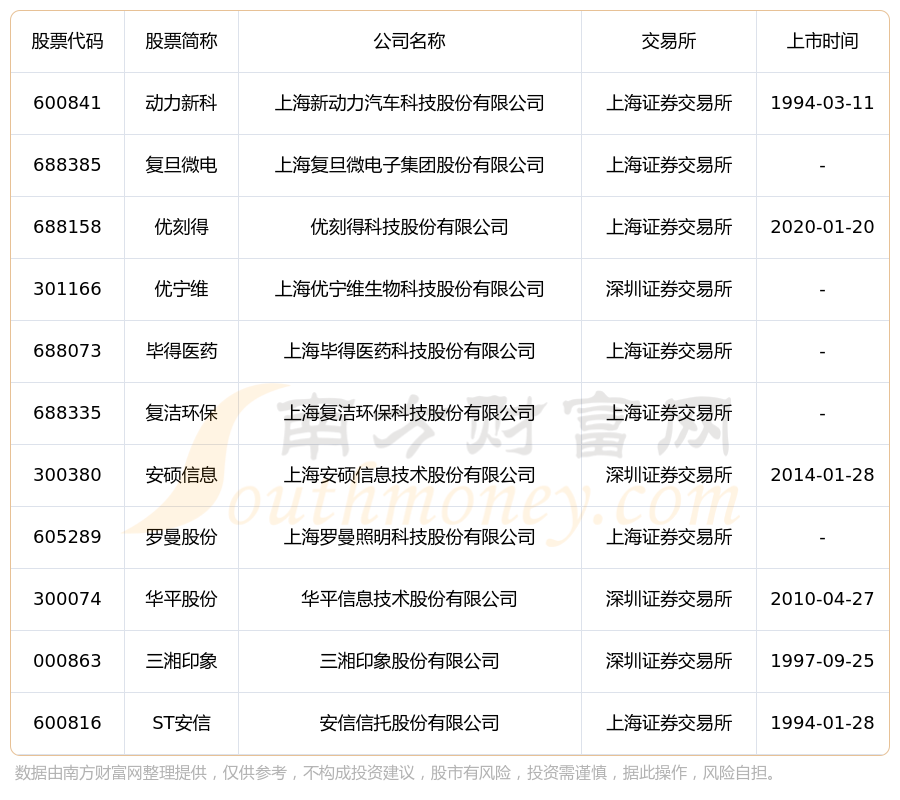The image size is (900, 800).
Task: Click 深圳证券交易所 in the 三湘印象 row
Action: pos(669,661)
